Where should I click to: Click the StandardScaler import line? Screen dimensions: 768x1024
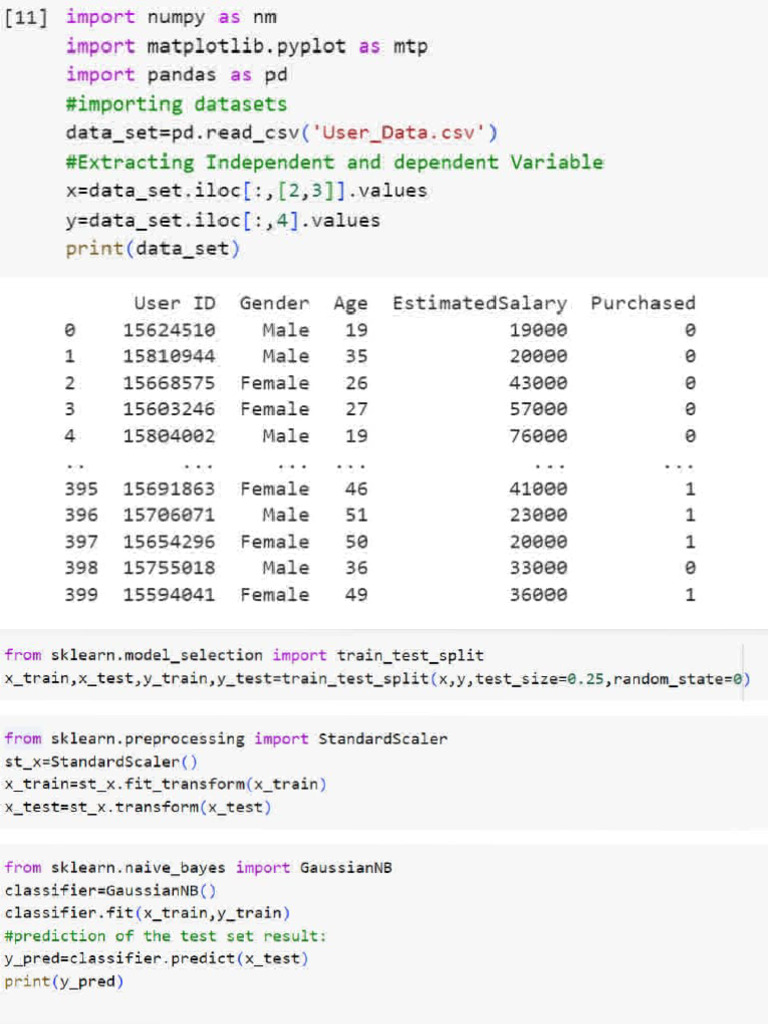(226, 739)
